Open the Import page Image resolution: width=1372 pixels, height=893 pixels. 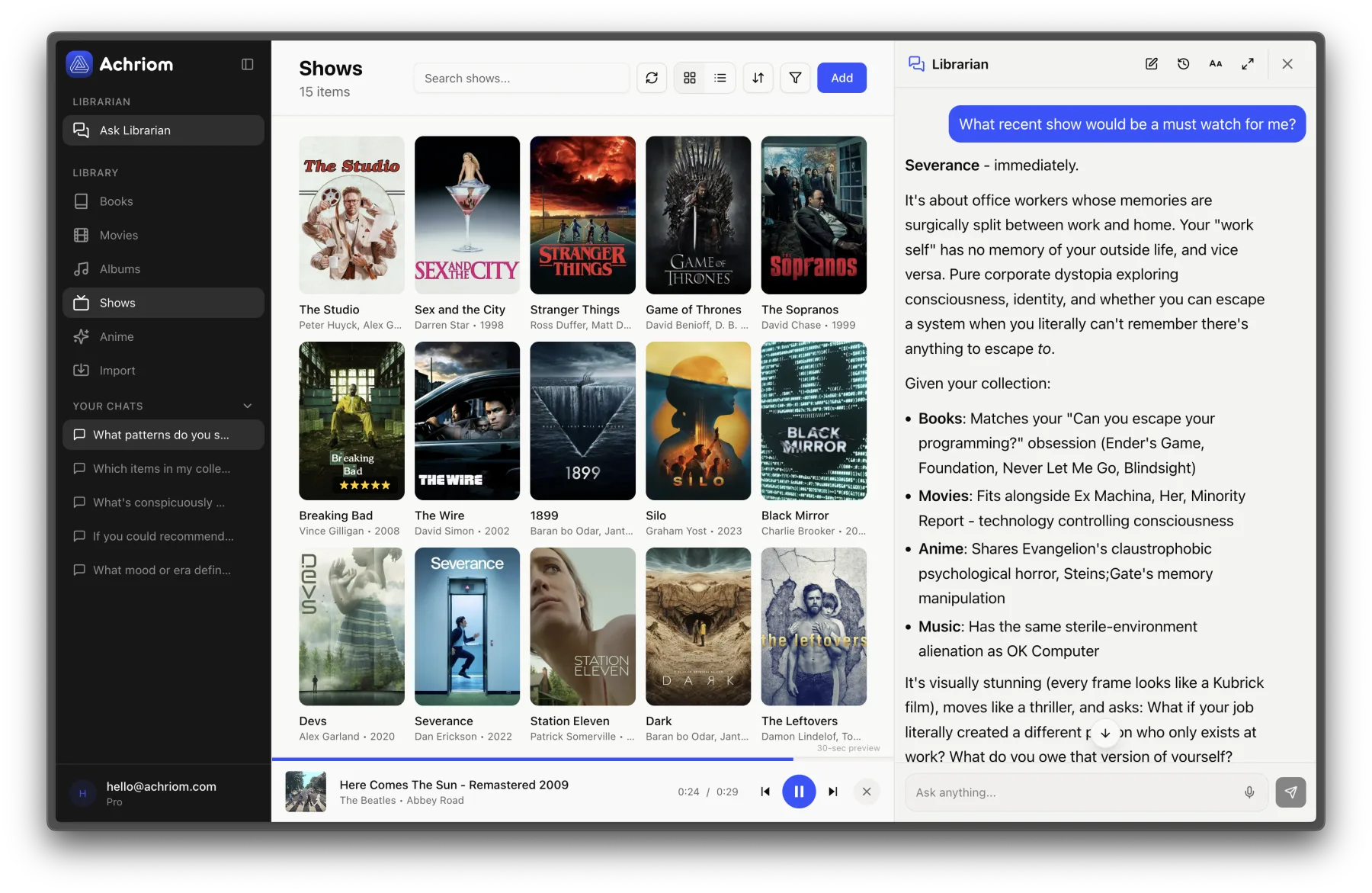pyautogui.click(x=163, y=371)
